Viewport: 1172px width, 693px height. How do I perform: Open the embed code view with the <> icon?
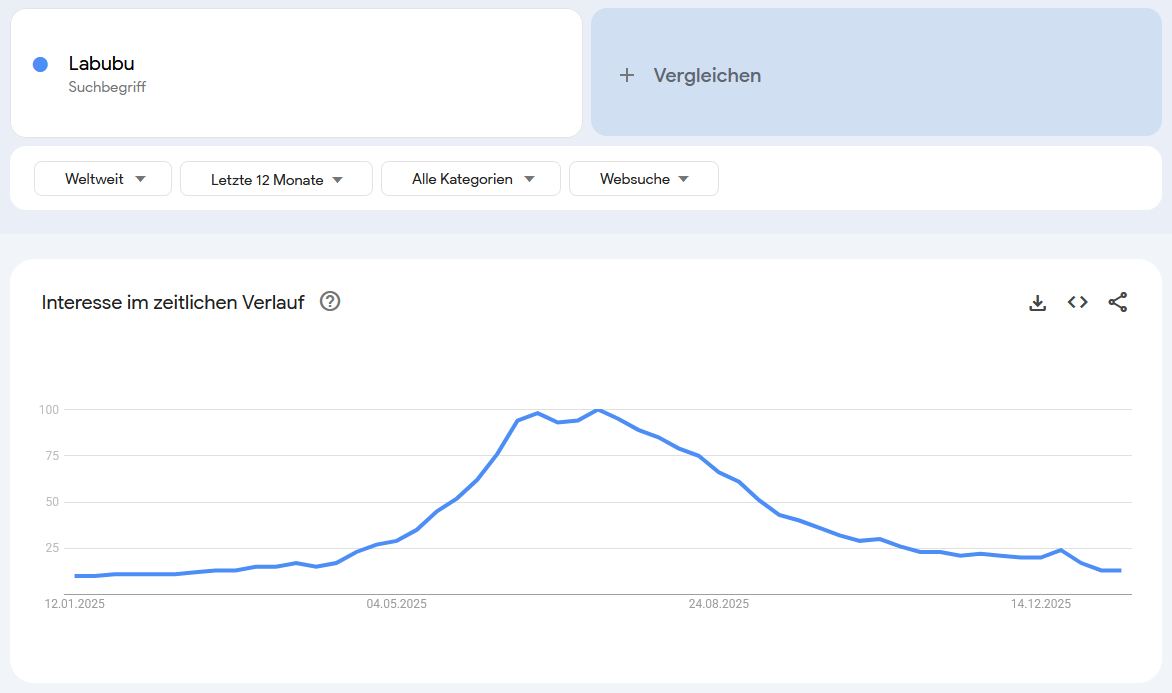pyautogui.click(x=1077, y=301)
